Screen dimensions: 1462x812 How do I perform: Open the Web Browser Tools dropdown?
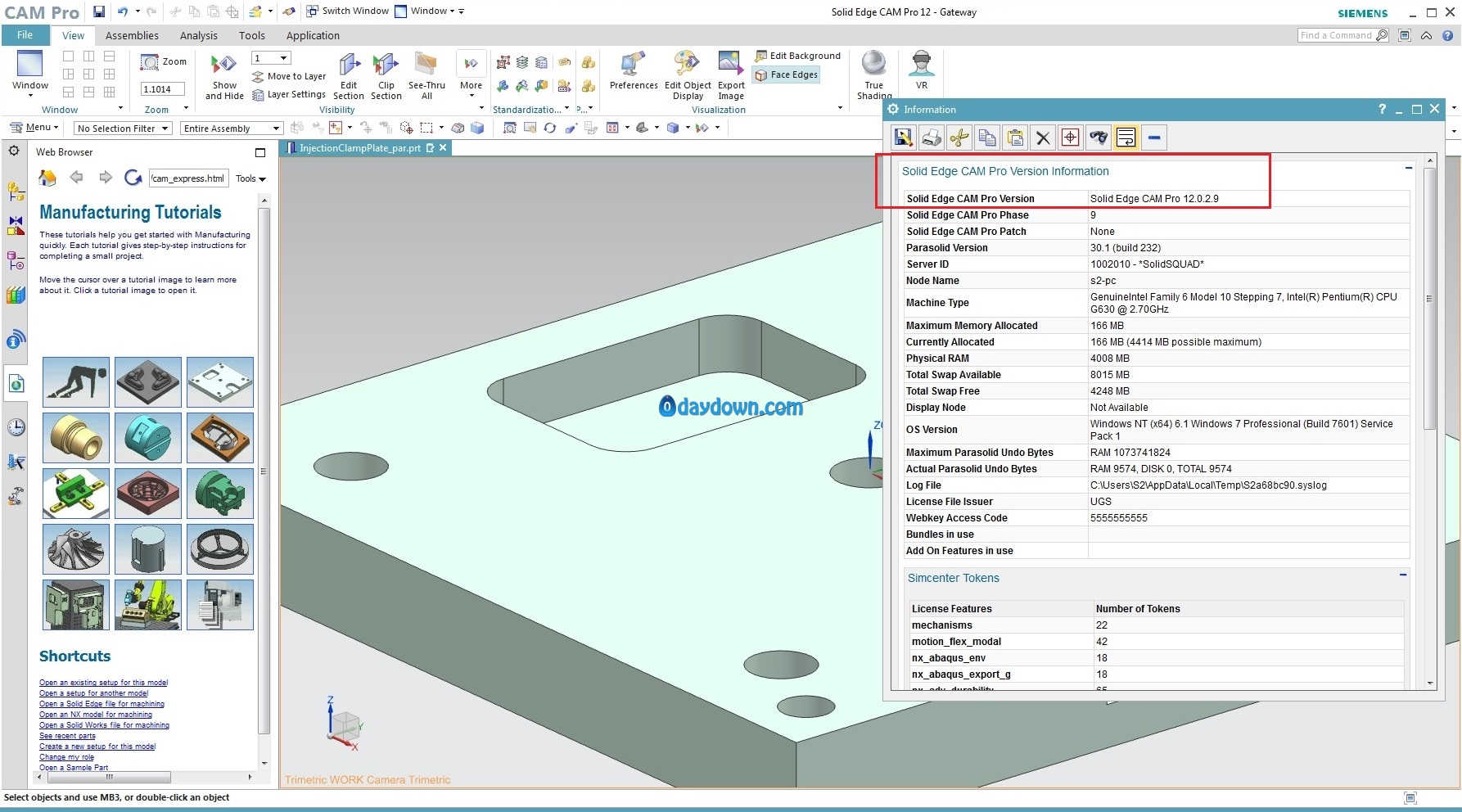click(x=250, y=178)
